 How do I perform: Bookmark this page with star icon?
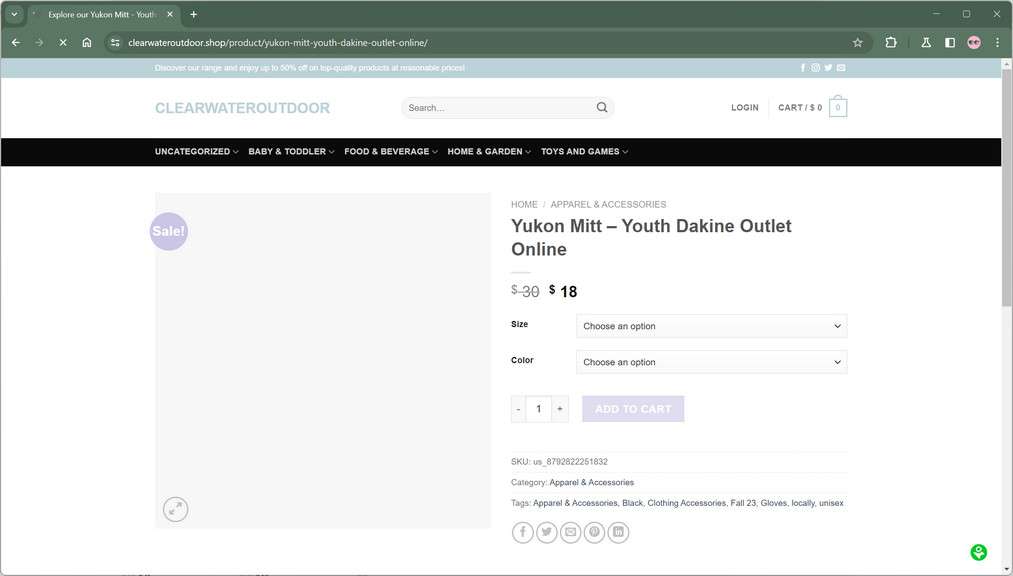point(857,43)
